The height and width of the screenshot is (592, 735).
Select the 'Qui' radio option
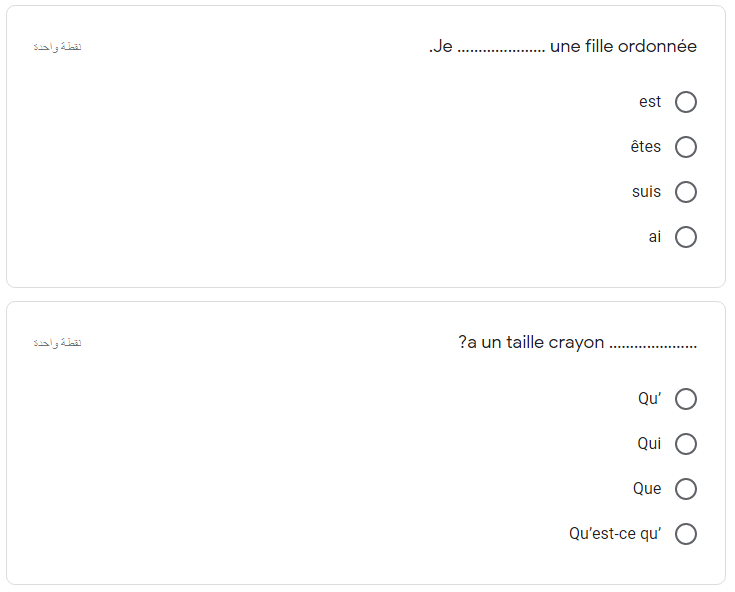(x=685, y=444)
